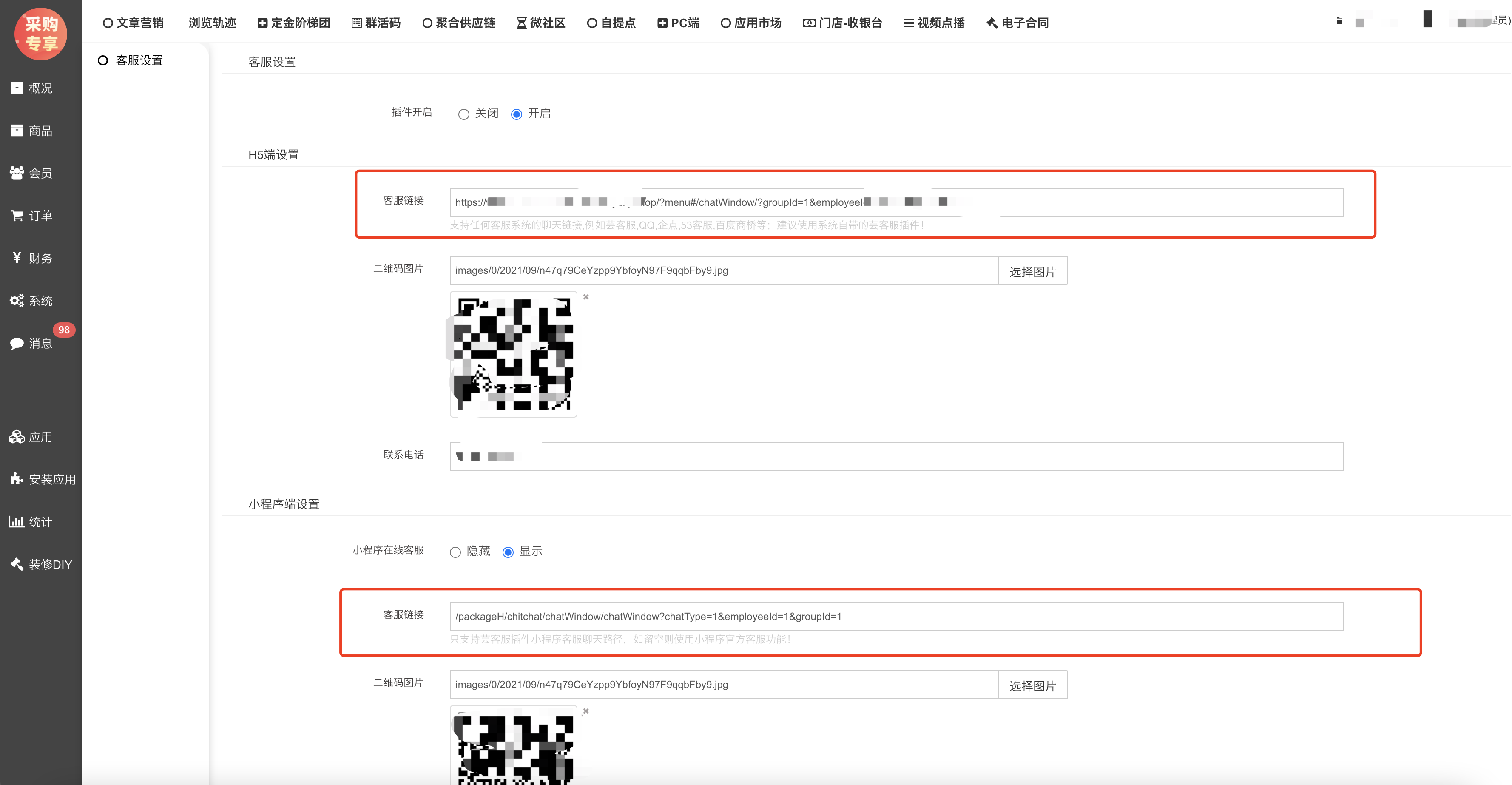Click the 财务 finance yen icon
1512x785 pixels.
[17, 258]
